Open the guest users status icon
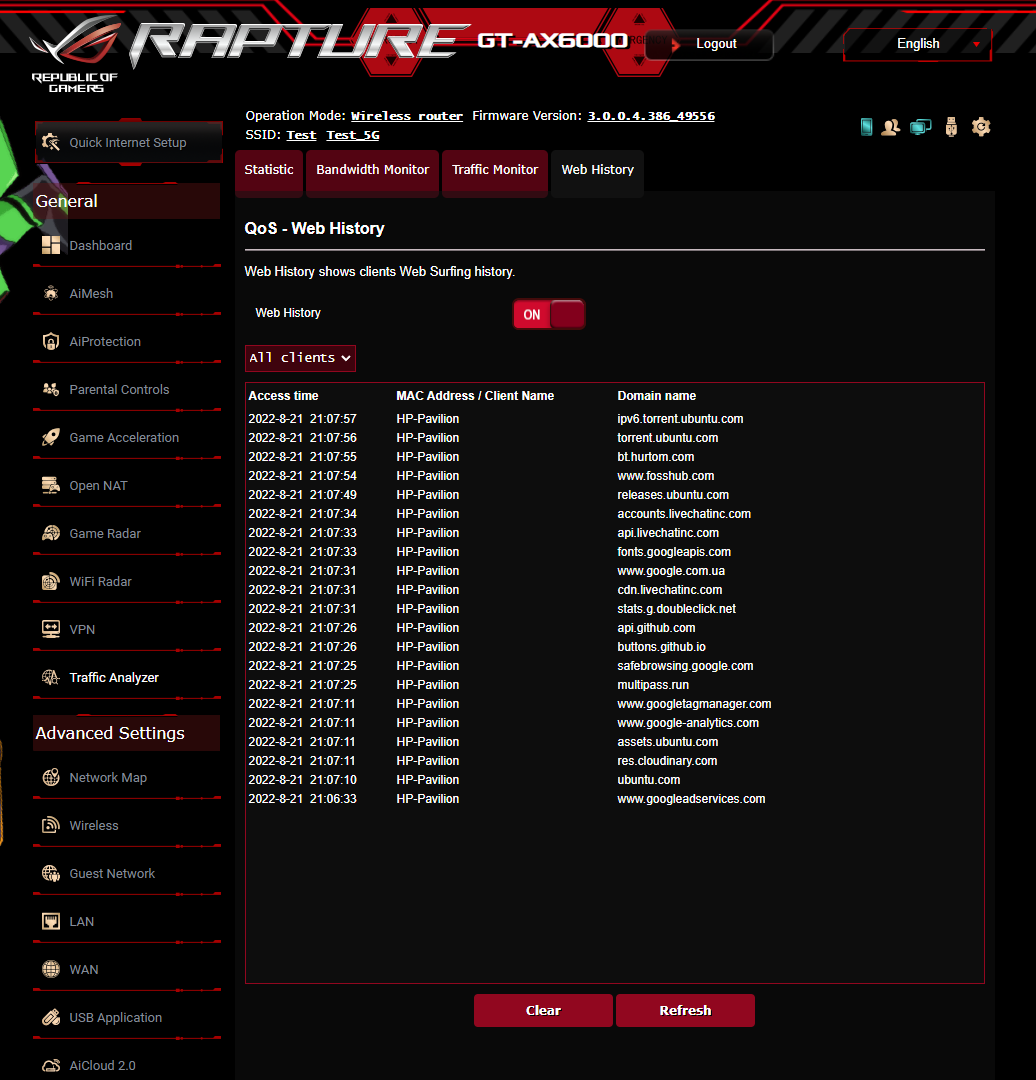The image size is (1036, 1080). (891, 127)
